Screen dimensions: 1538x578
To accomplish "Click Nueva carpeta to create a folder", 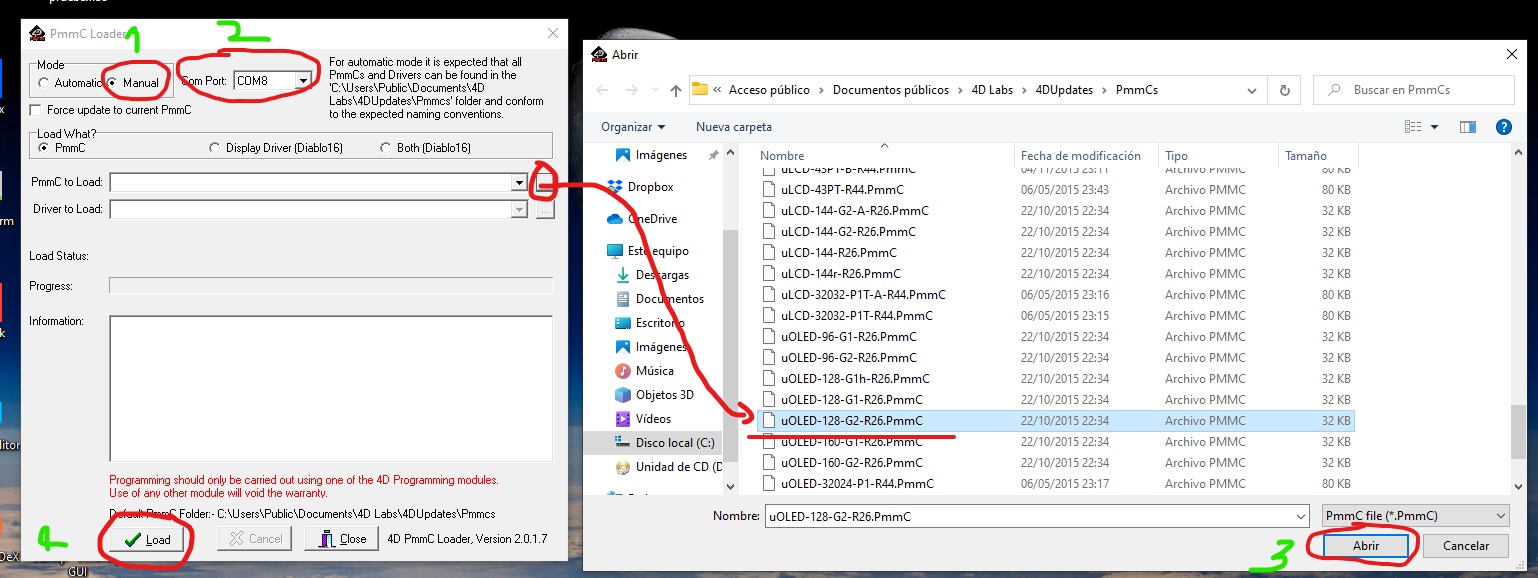I will coord(734,127).
